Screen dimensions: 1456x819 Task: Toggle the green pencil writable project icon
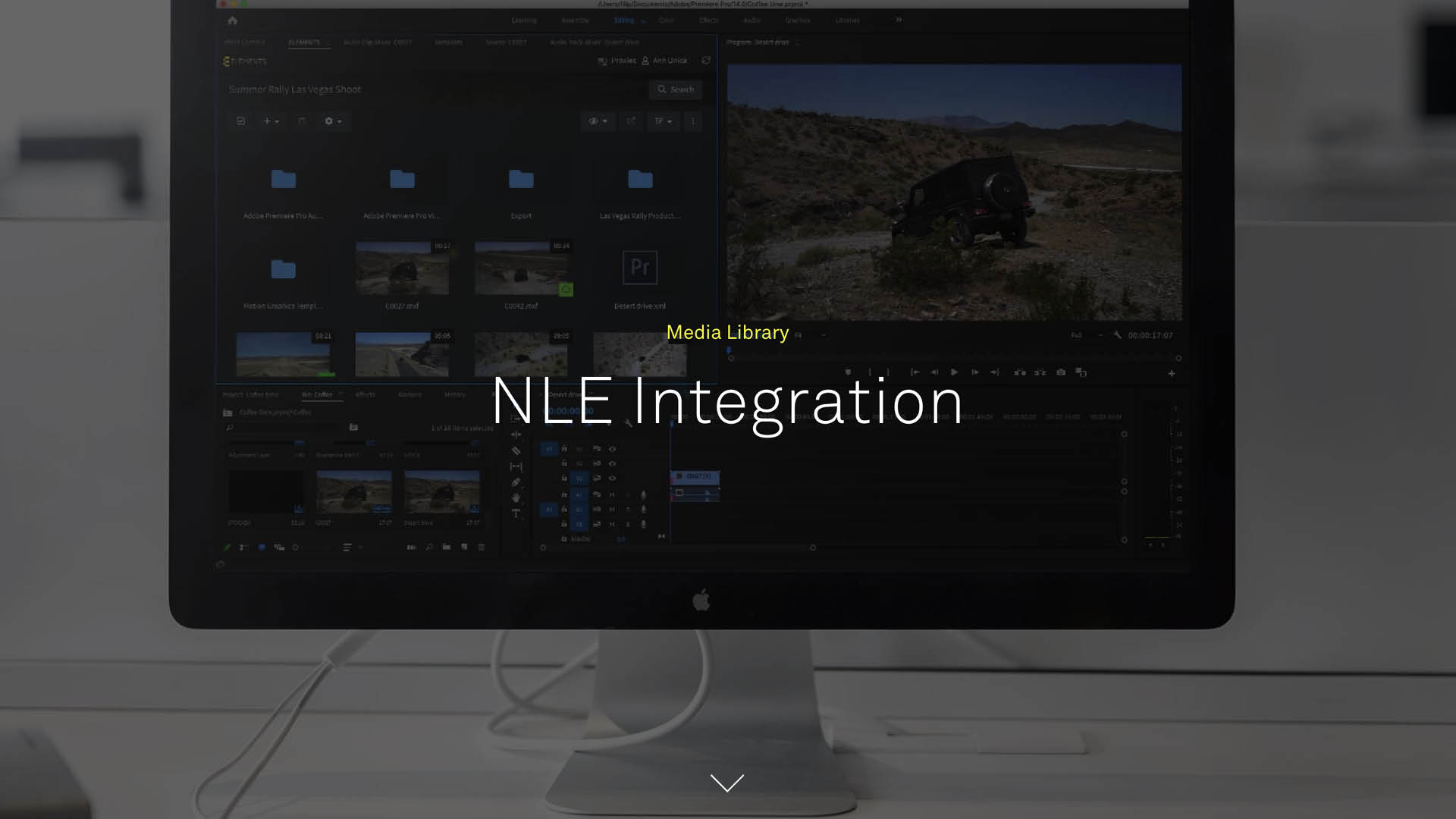pos(227,547)
